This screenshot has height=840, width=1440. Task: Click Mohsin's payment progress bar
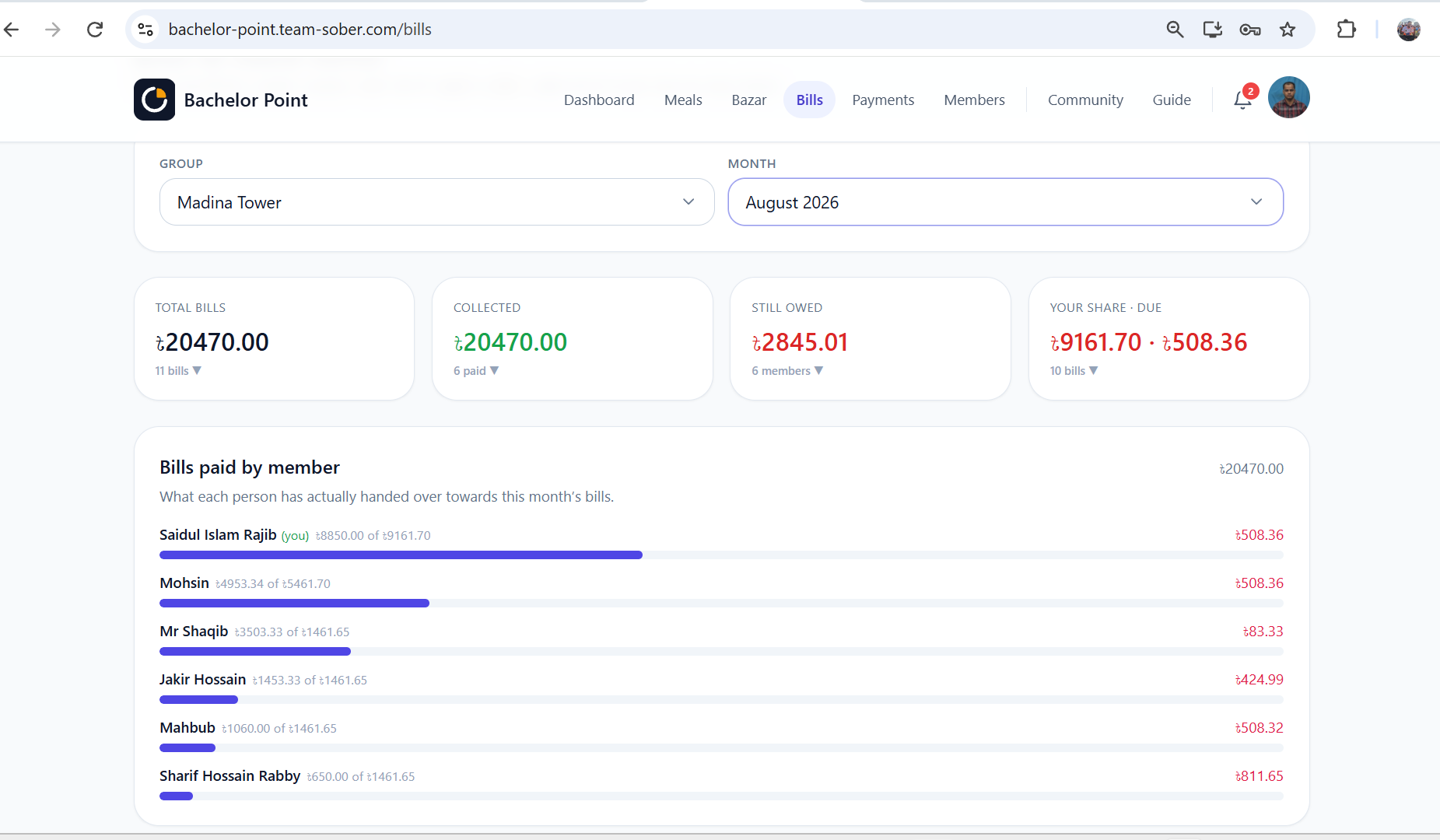click(x=721, y=603)
